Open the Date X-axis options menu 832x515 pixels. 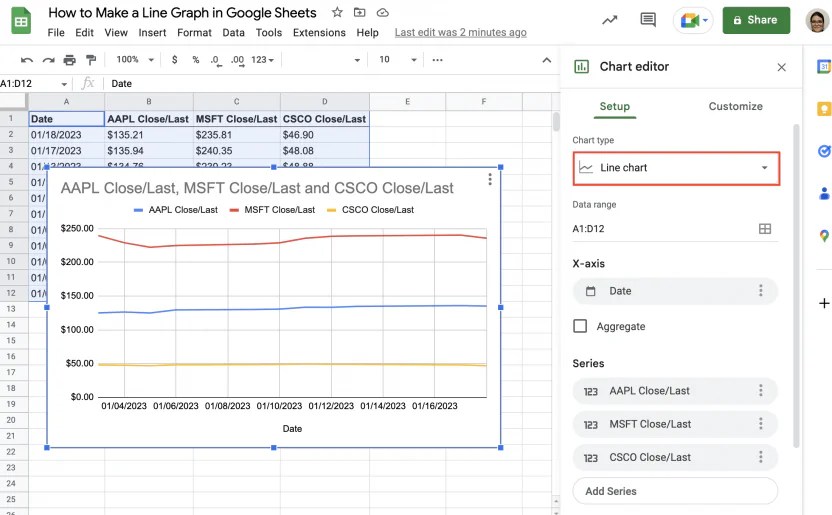pos(760,291)
